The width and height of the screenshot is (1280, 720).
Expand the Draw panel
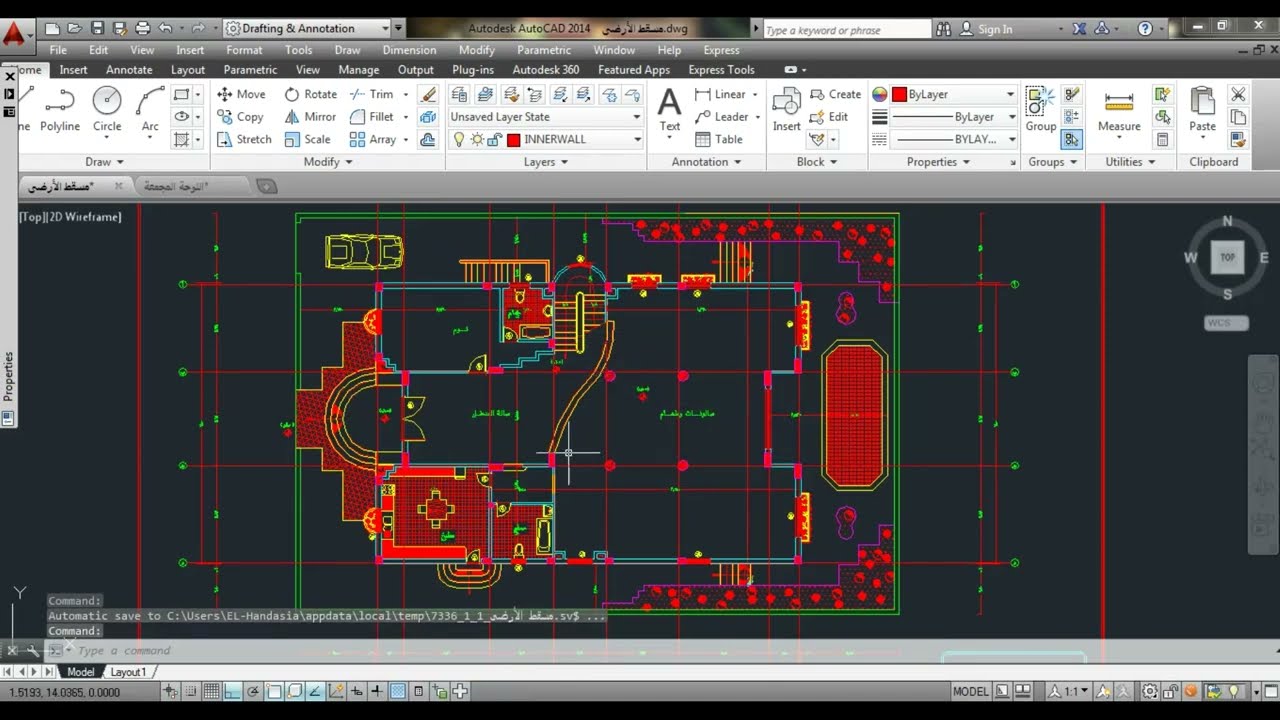[x=104, y=162]
